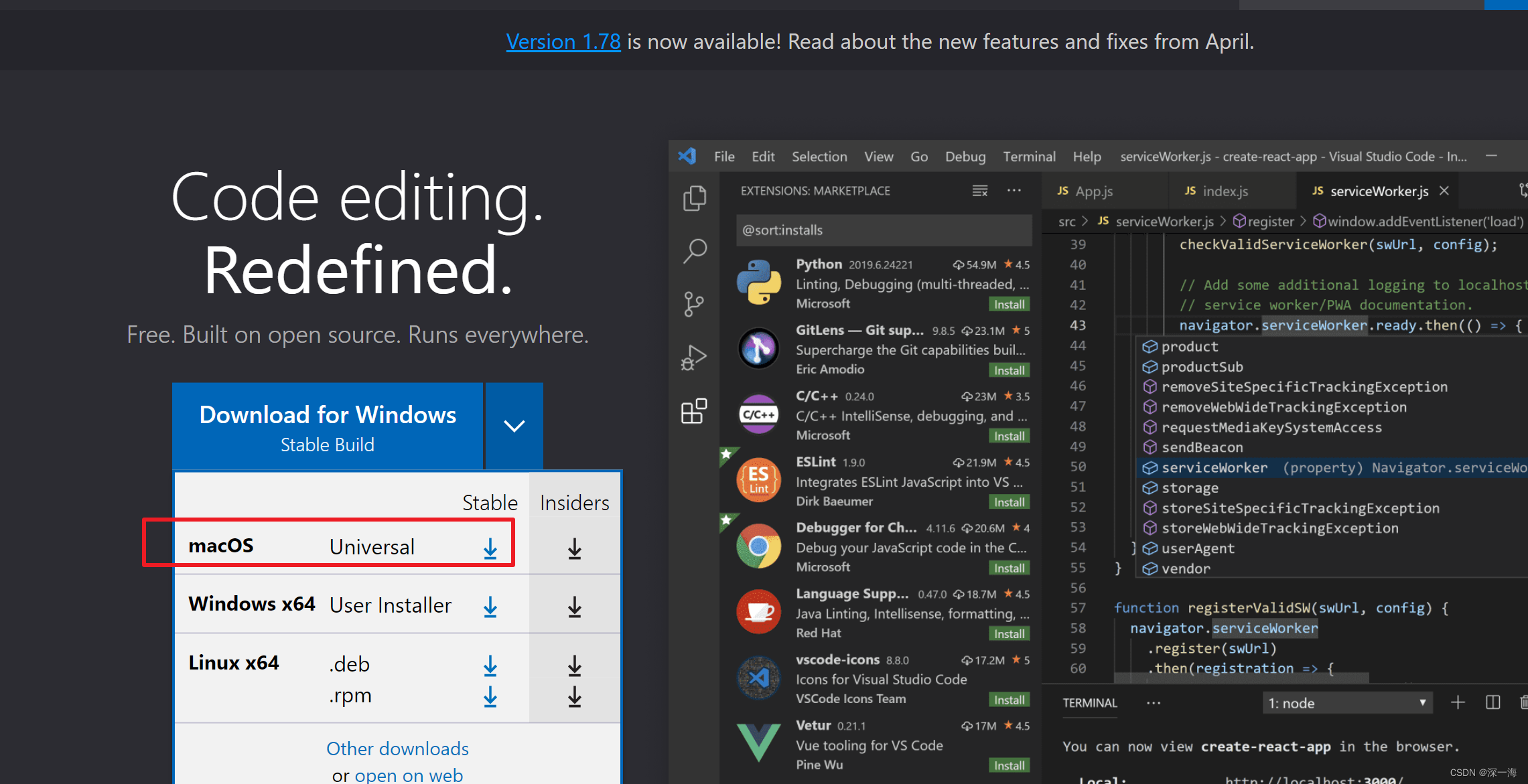Open the Search icon in the activity bar

click(x=694, y=251)
